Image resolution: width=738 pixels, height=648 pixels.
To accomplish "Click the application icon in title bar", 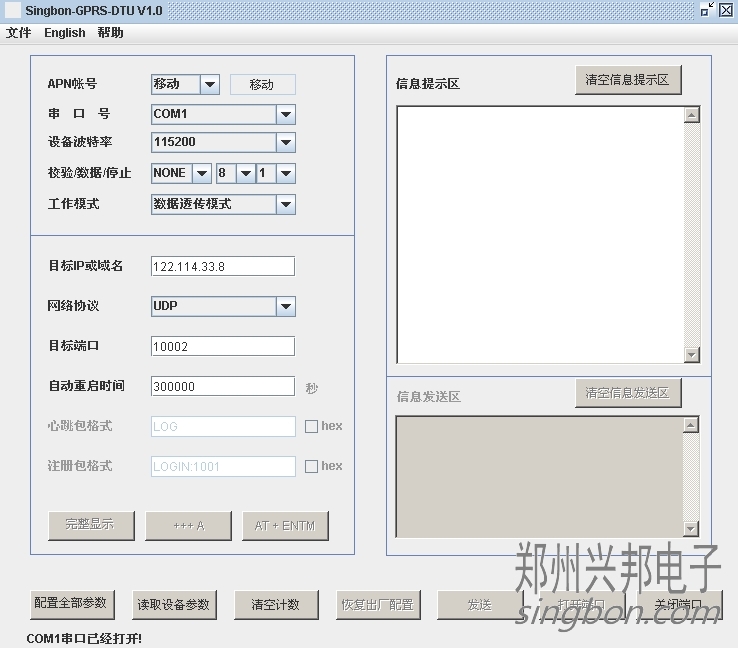I will click(x=13, y=10).
